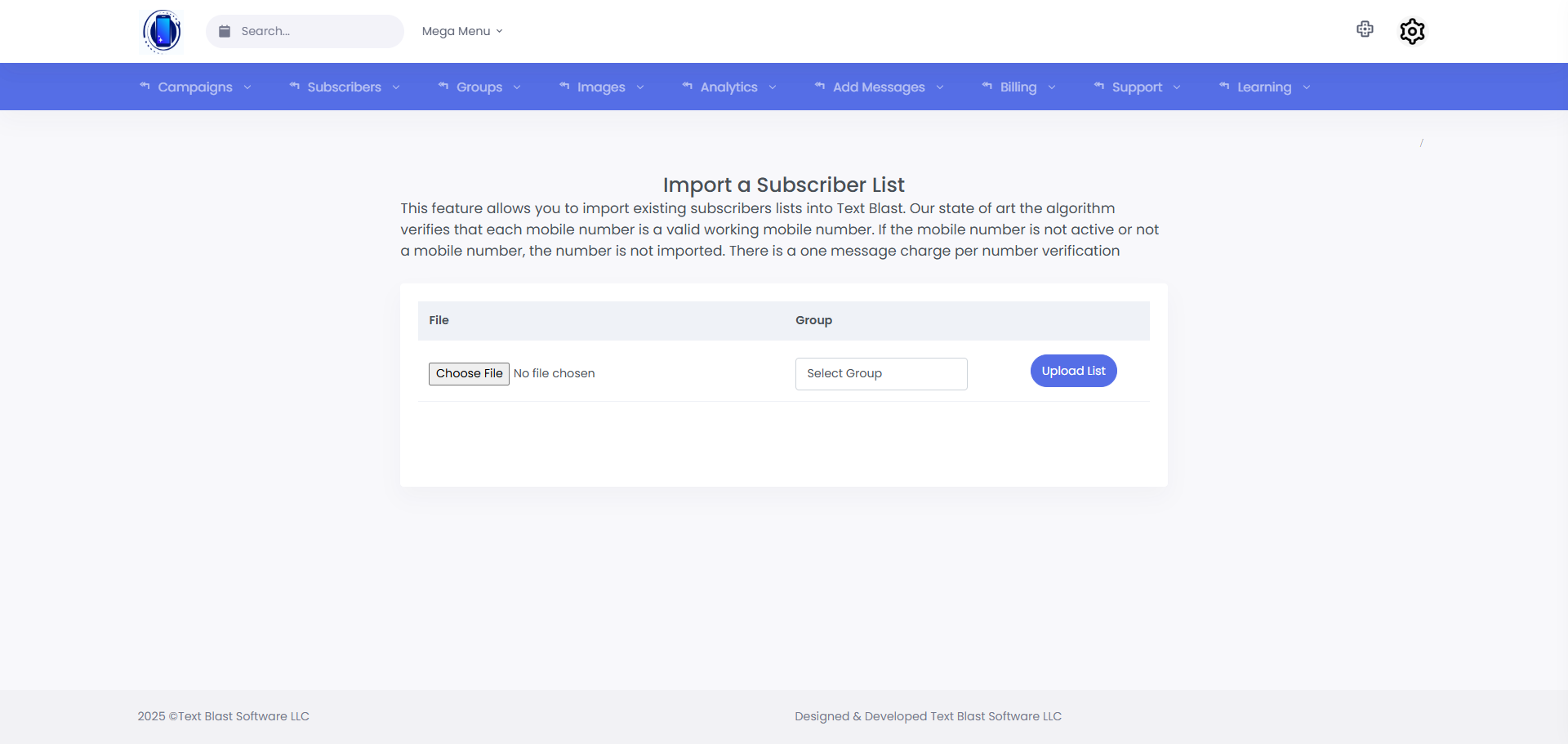Click the icon beside Images
The image size is (1568, 744).
563,86
